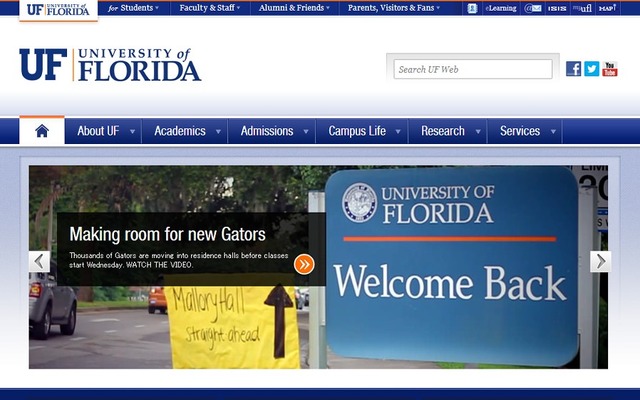Focus the Search UF Web field
Image resolution: width=640 pixels, height=400 pixels.
click(x=473, y=69)
